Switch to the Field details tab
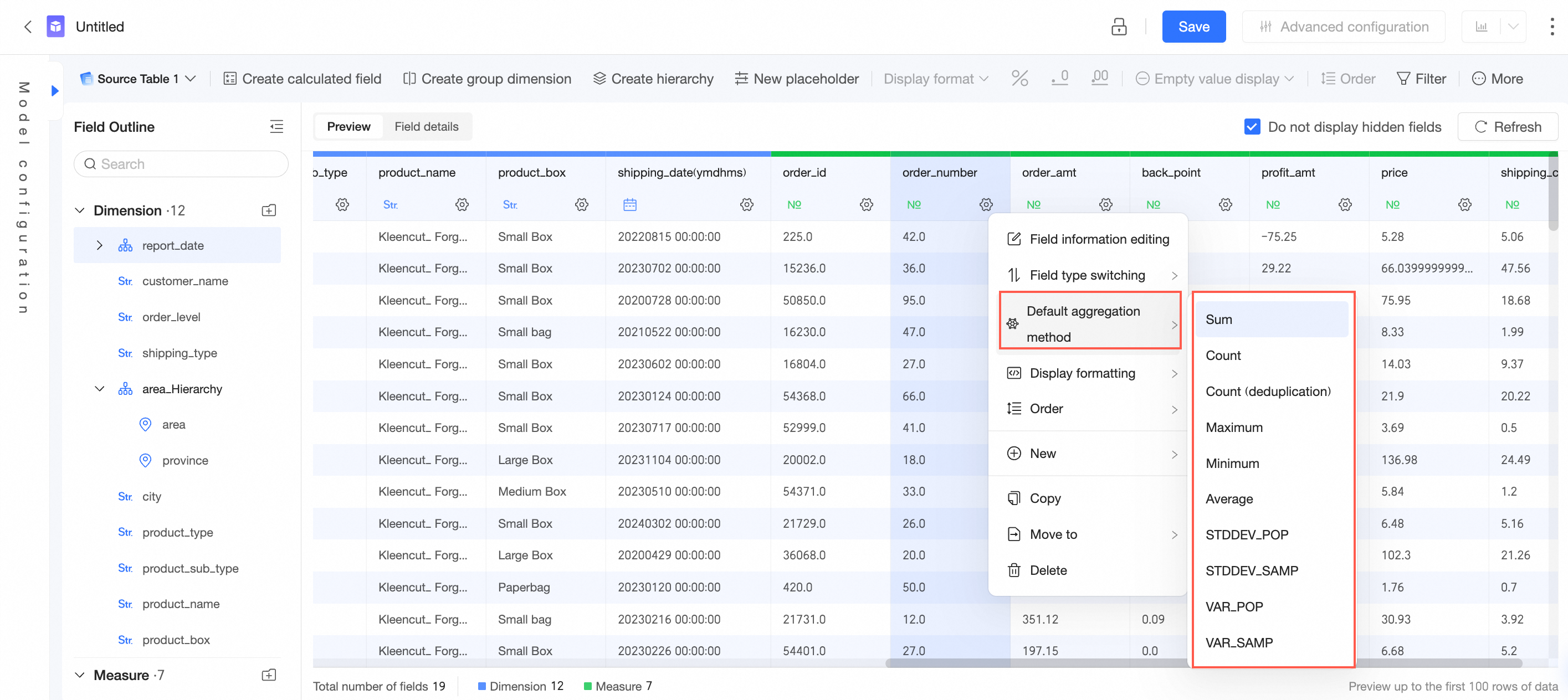 [426, 126]
